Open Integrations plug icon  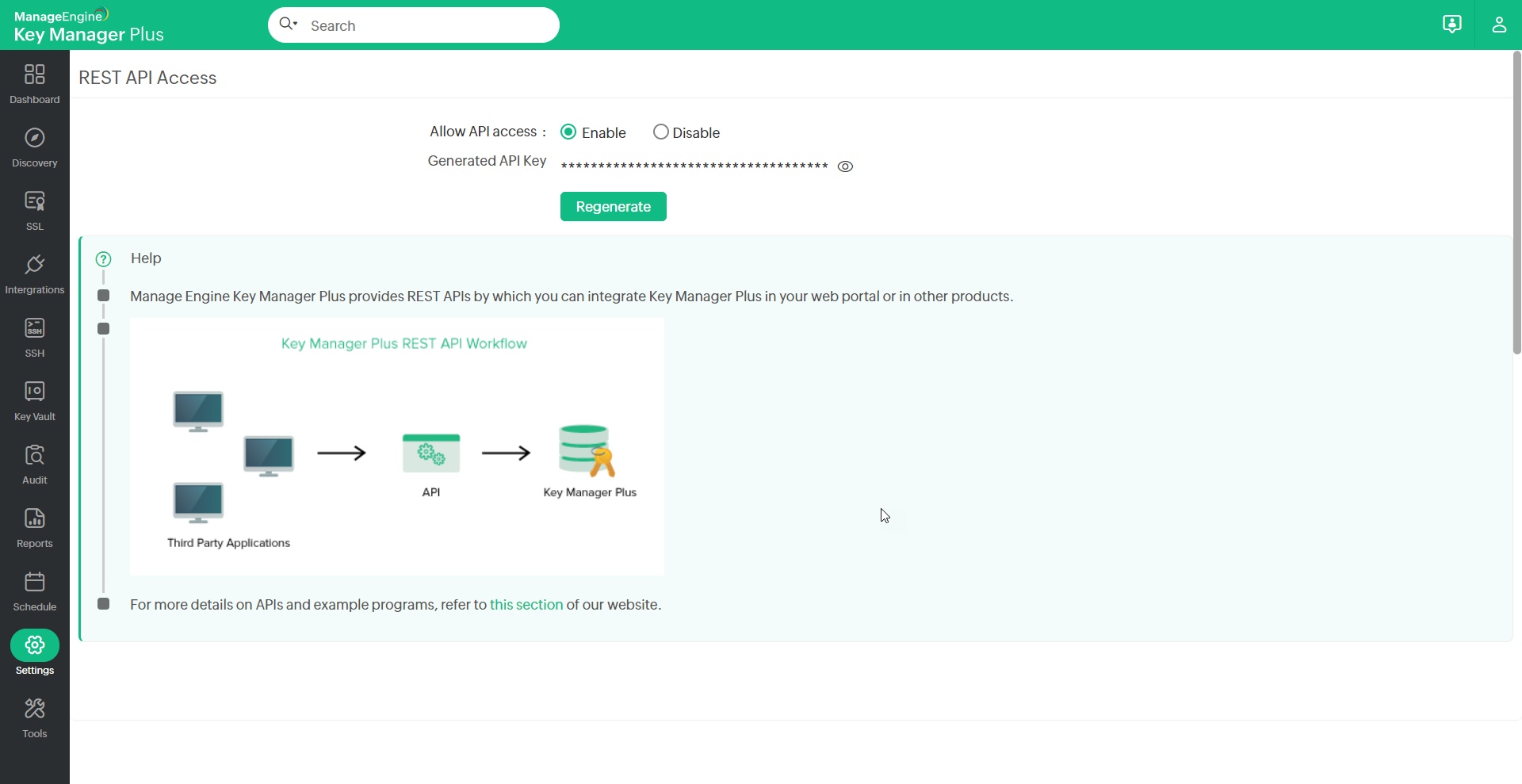pos(35,265)
